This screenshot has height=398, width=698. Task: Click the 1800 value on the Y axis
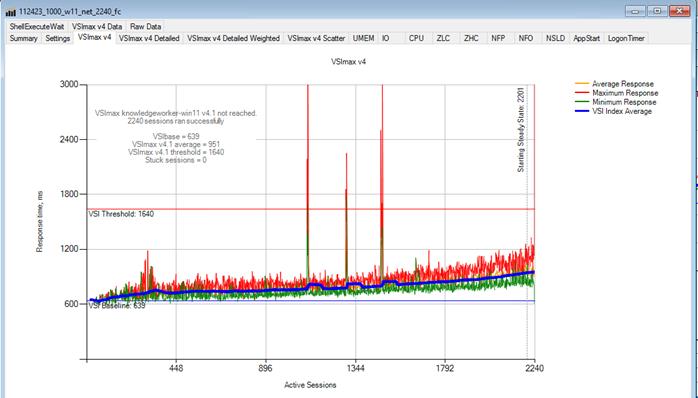[69, 194]
